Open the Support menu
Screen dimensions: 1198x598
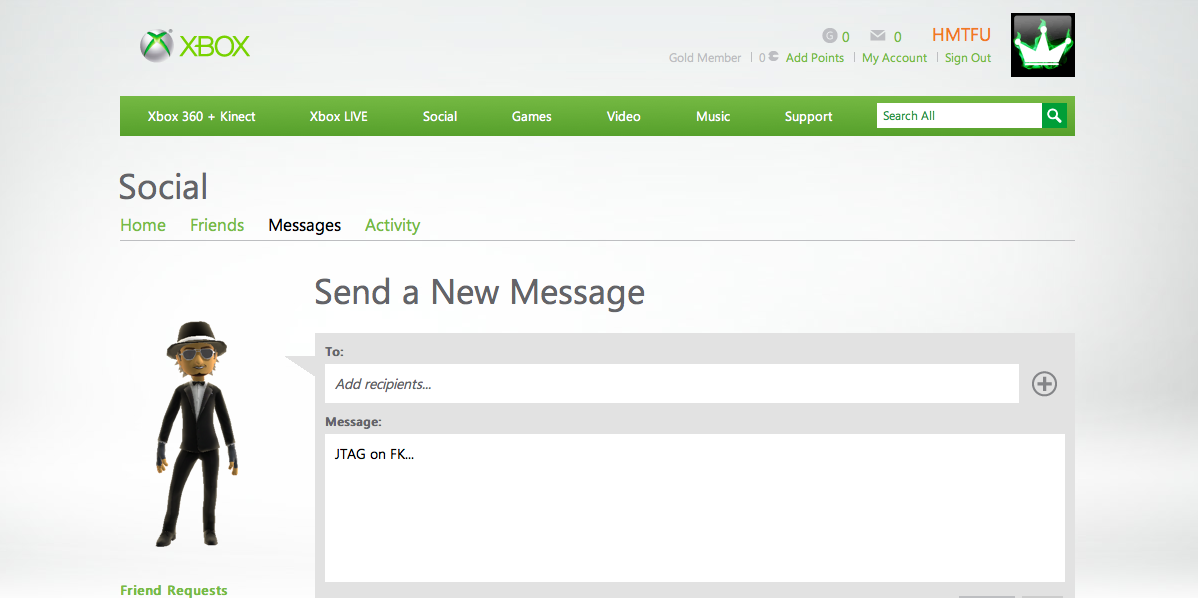(808, 116)
